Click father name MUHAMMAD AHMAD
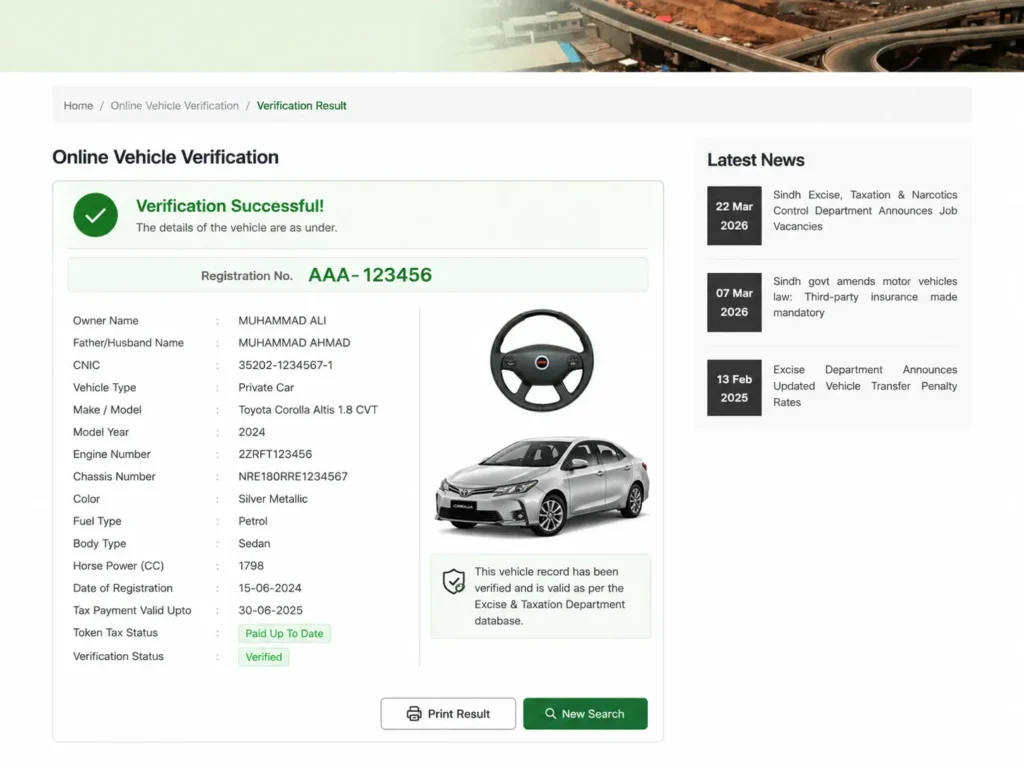This screenshot has width=1024, height=768. pos(294,343)
